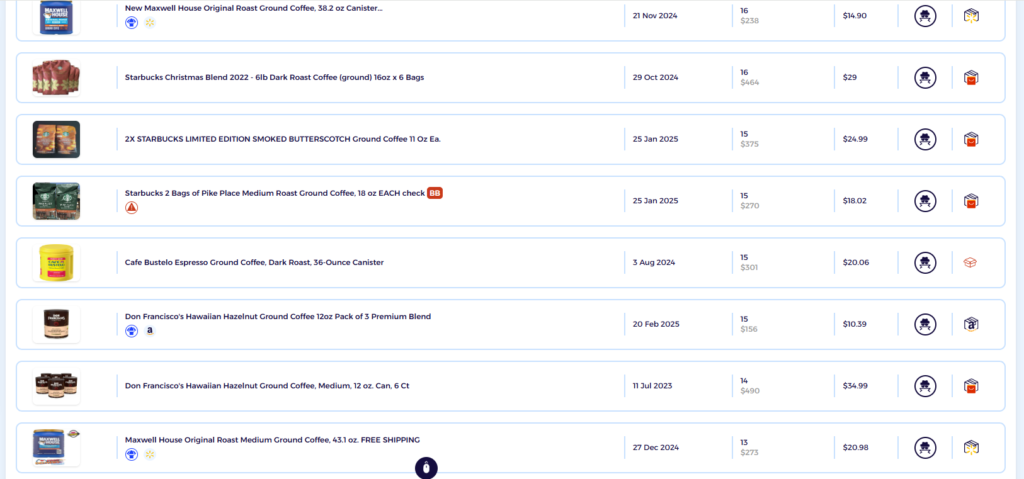Click the revenue value $464

750,82
